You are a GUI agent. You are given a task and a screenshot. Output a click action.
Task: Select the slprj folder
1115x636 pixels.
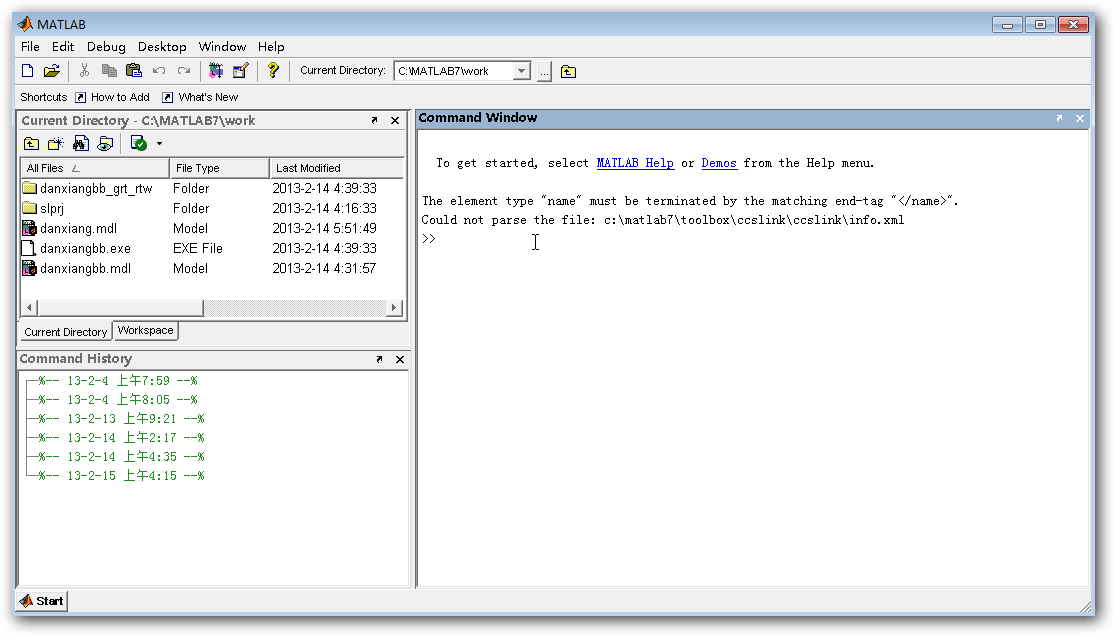43,208
